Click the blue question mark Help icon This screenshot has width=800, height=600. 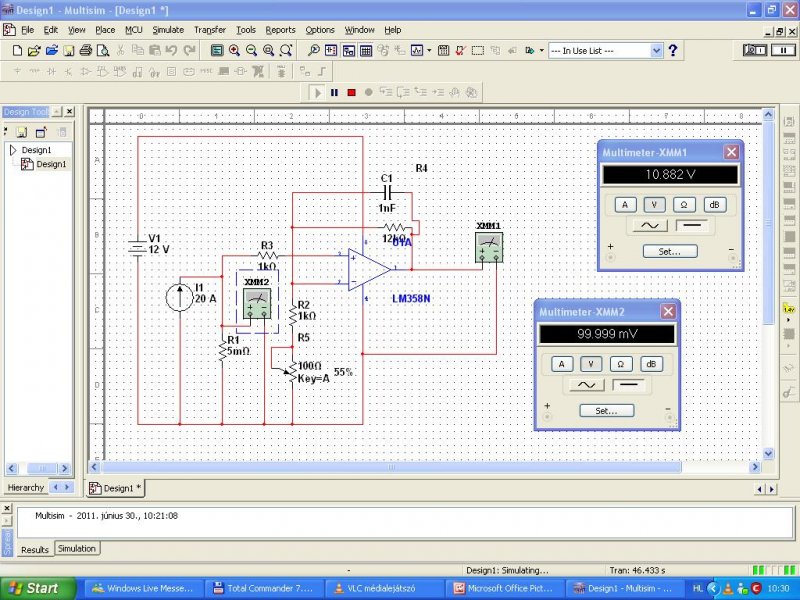673,51
